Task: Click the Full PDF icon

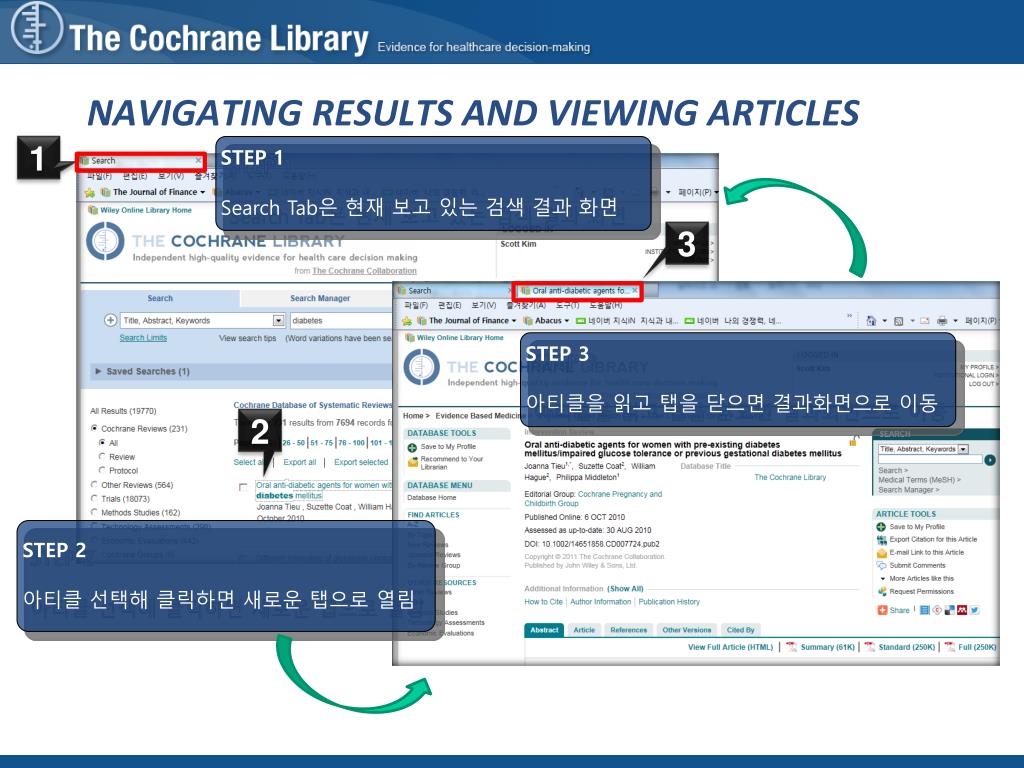Action: click(950, 647)
